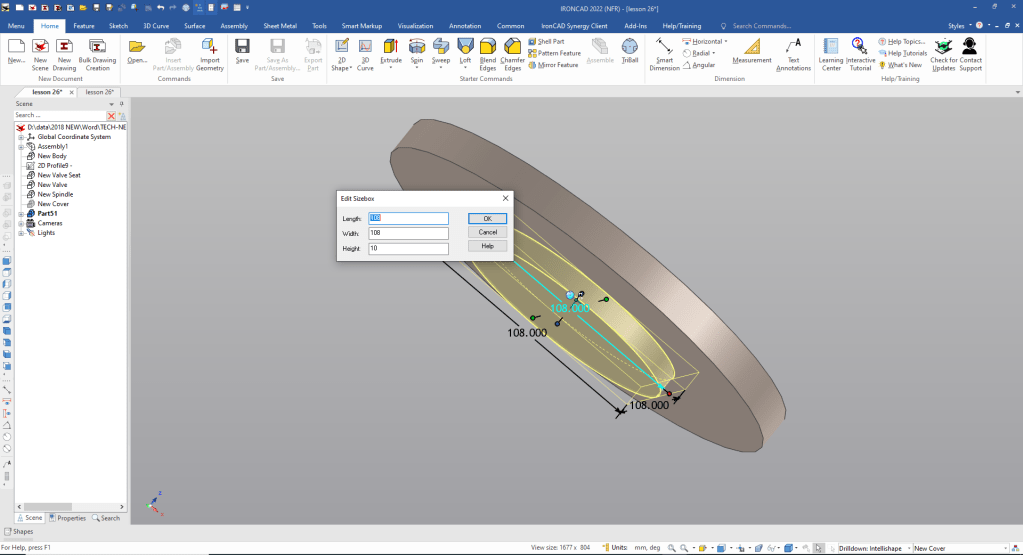Image resolution: width=1023 pixels, height=555 pixels.
Task: Click the Extrude tool icon
Action: click(391, 46)
